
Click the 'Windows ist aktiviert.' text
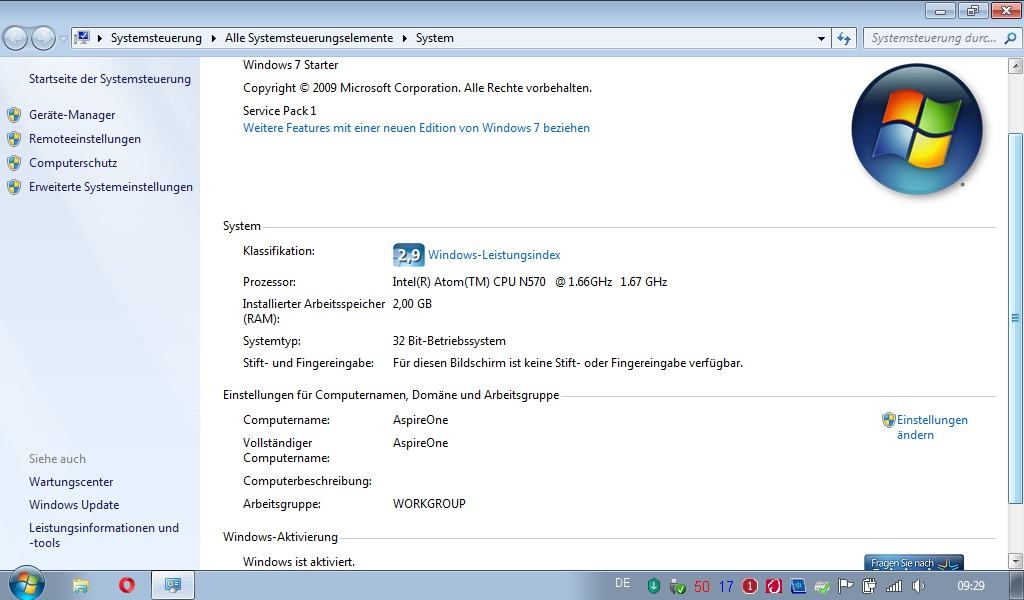click(x=298, y=561)
